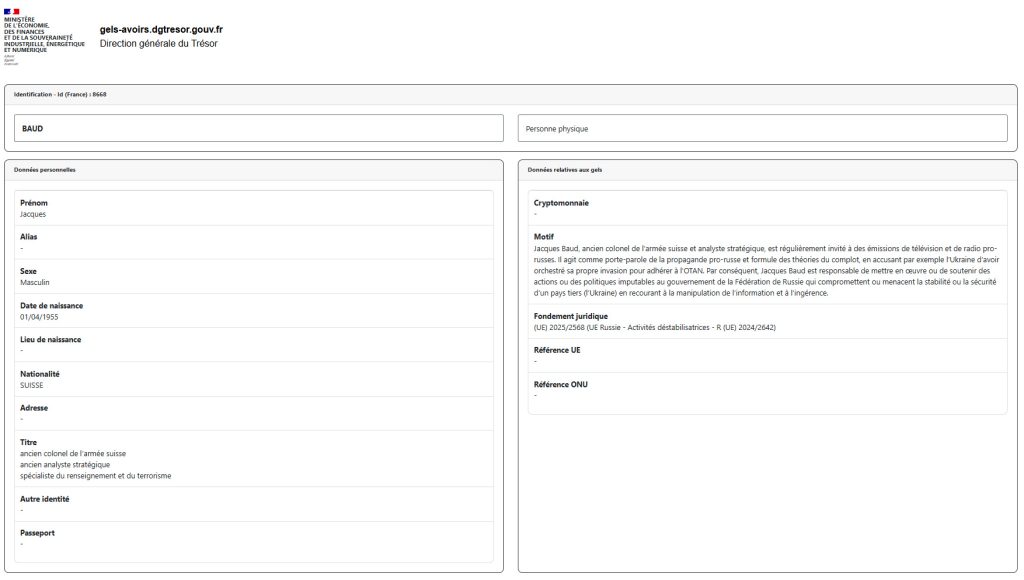Open the gels-avoirs.dgtresor.gouv.fr site title
The height and width of the screenshot is (580, 1024).
[x=161, y=30]
